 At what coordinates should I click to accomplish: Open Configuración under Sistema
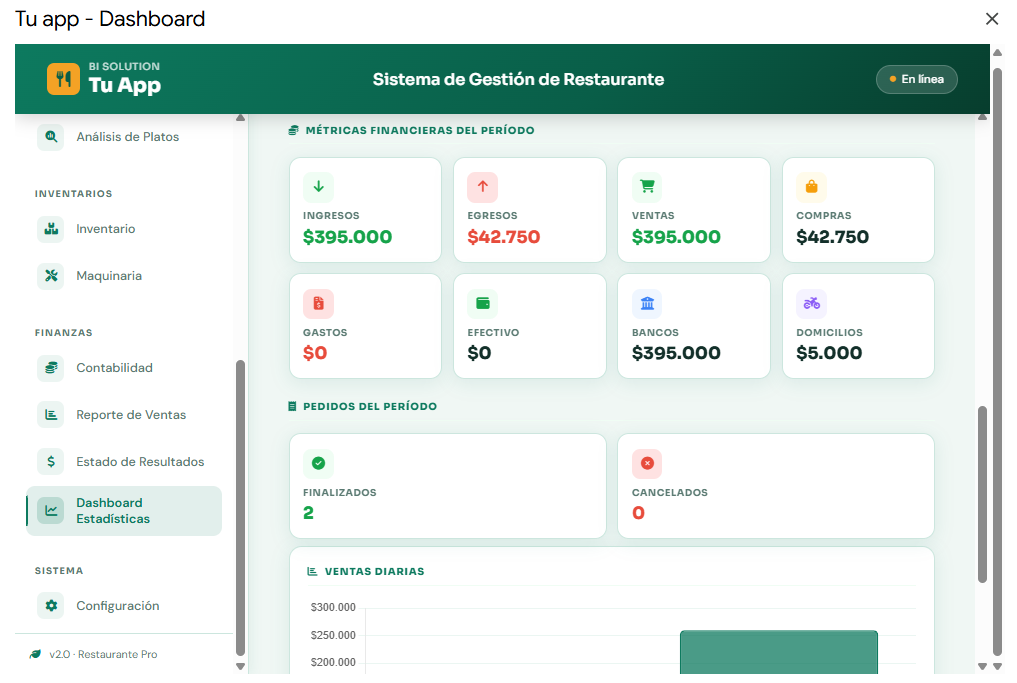(123, 605)
